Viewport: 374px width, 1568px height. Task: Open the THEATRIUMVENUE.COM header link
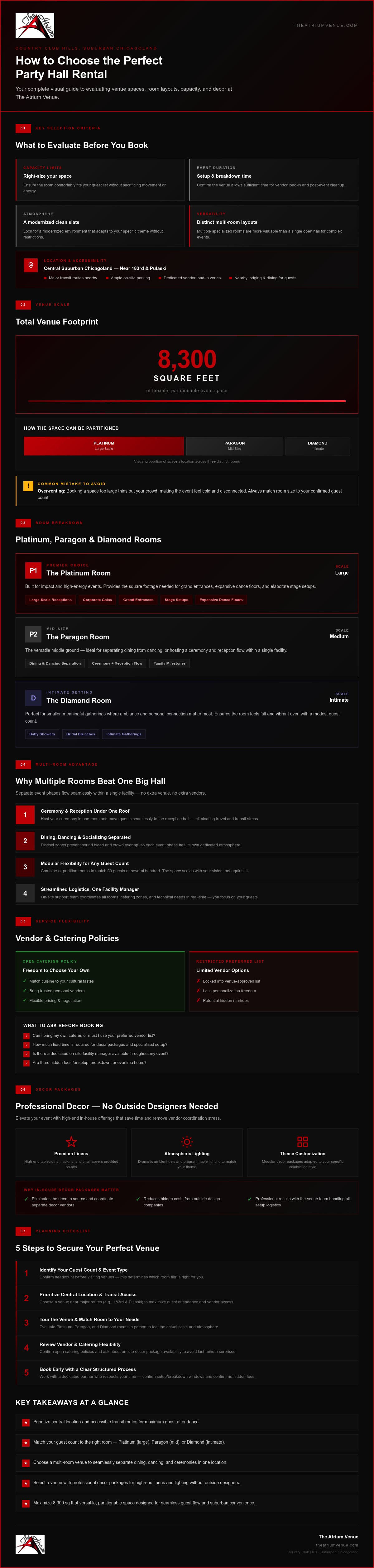325,26
